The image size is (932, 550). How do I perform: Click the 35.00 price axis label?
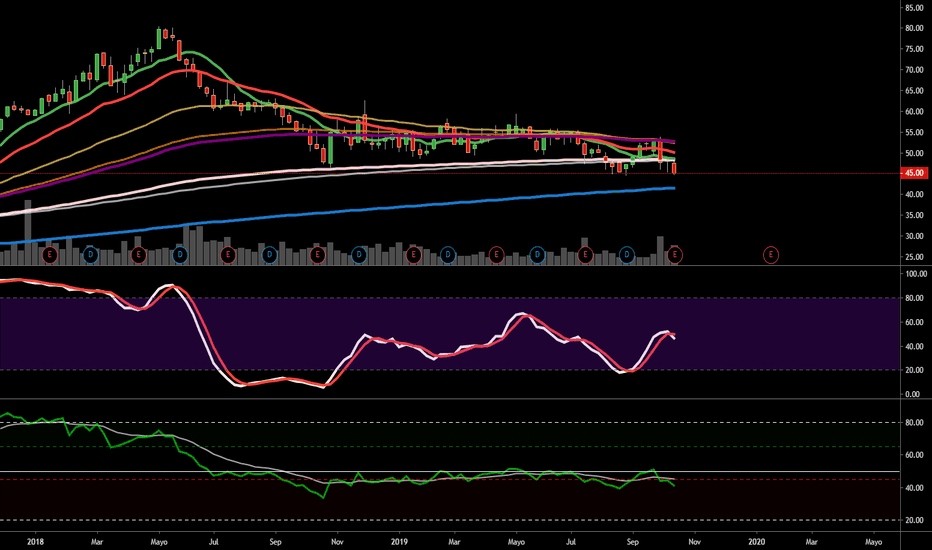coord(914,215)
